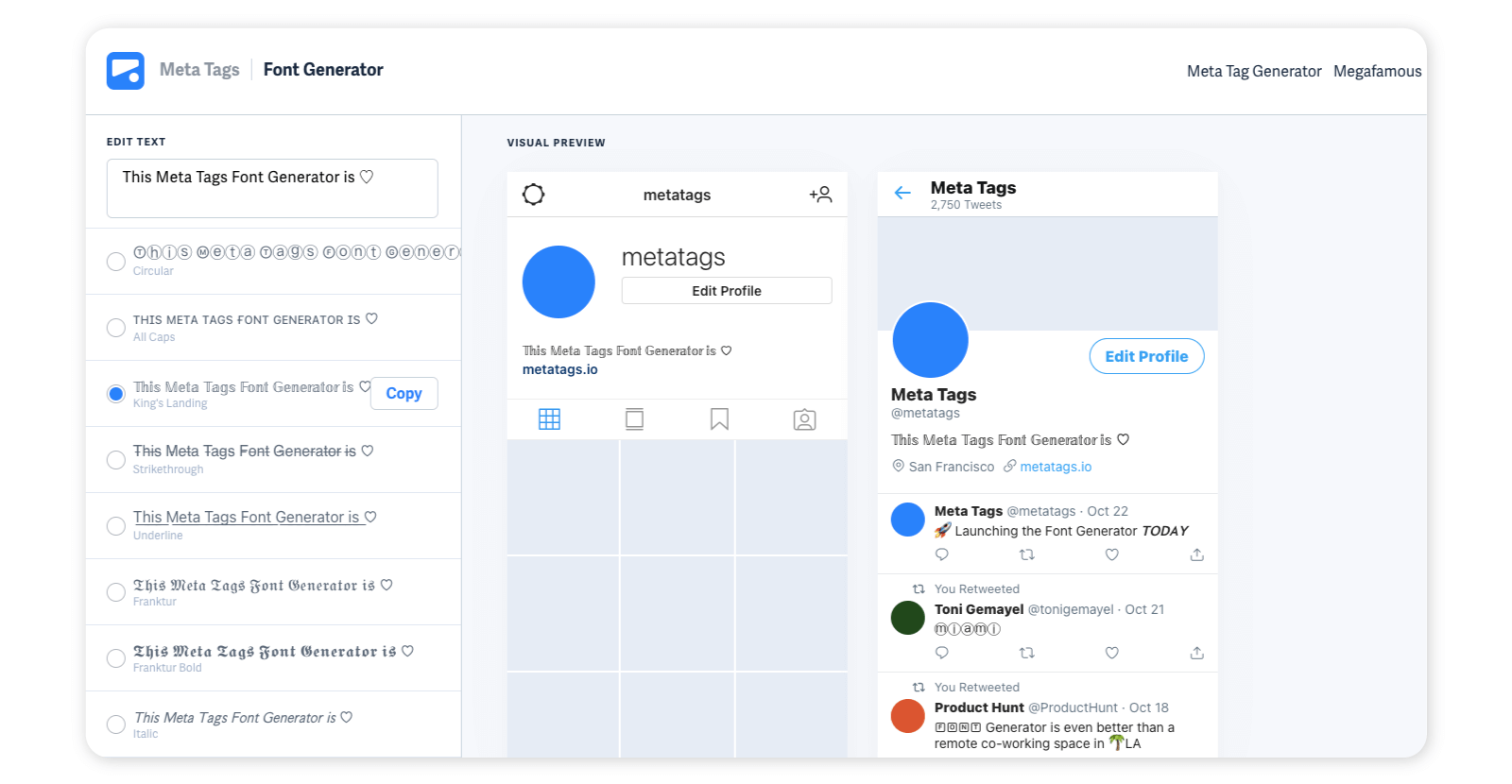Open the Instagram bookmark saved tab icon
The width and height of the screenshot is (1512, 784).
[x=719, y=419]
